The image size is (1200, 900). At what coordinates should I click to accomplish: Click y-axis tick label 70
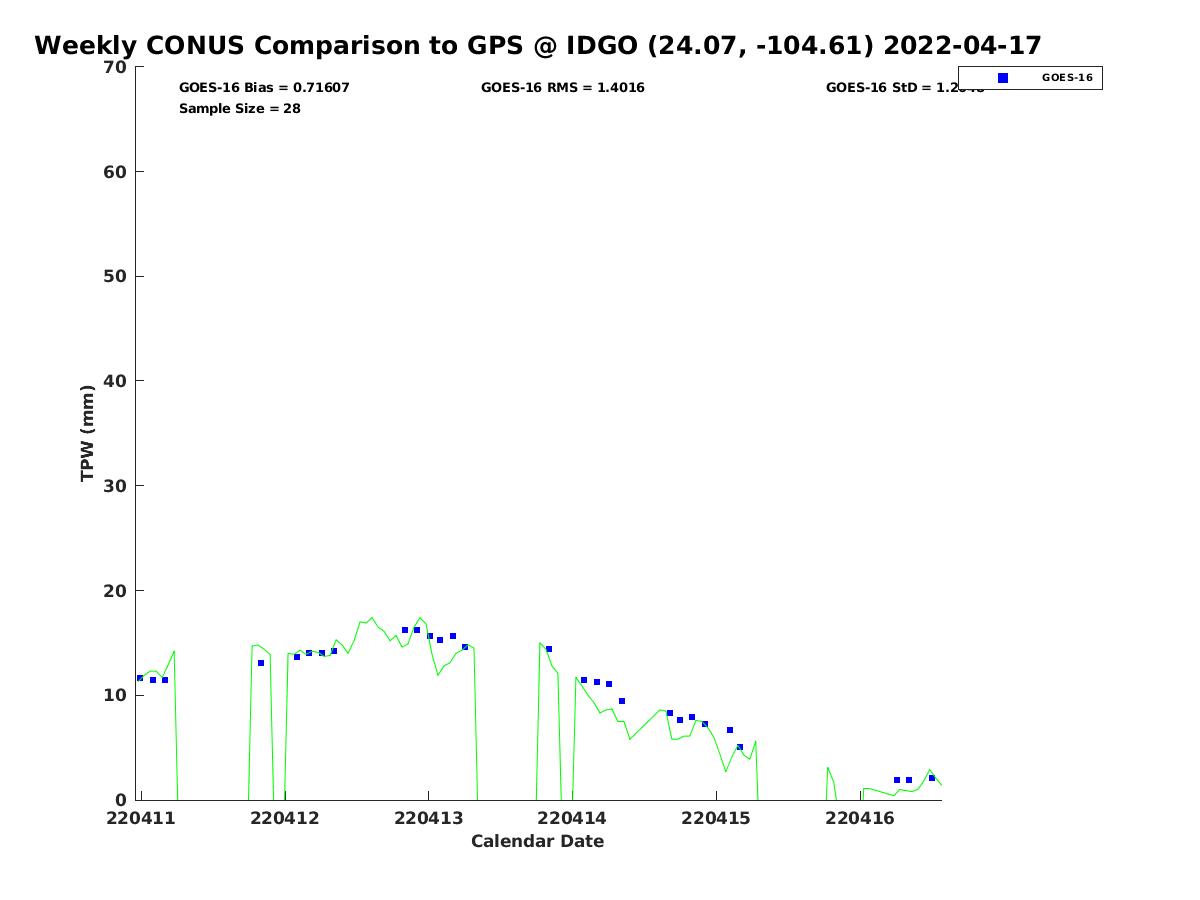[116, 67]
